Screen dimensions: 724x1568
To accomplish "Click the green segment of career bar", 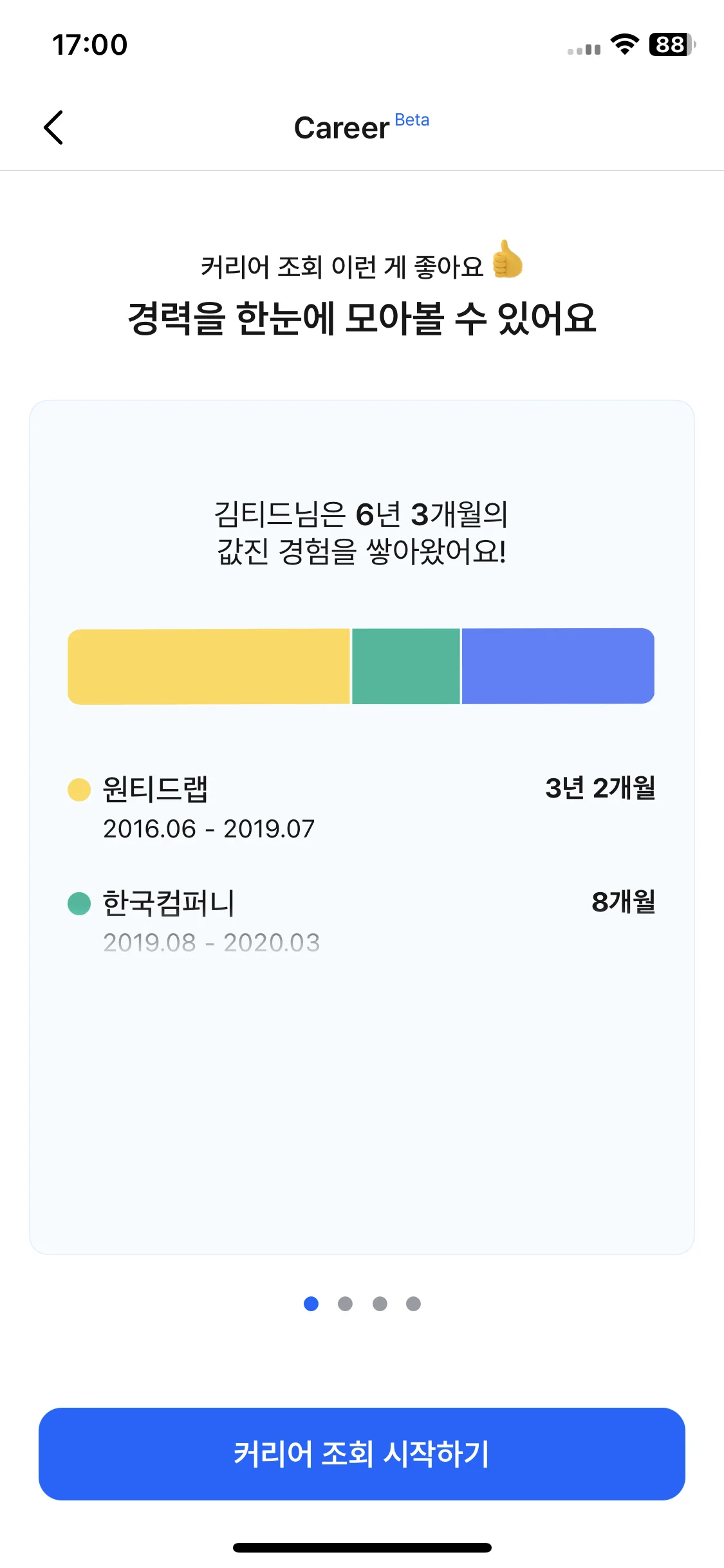I will coord(406,666).
